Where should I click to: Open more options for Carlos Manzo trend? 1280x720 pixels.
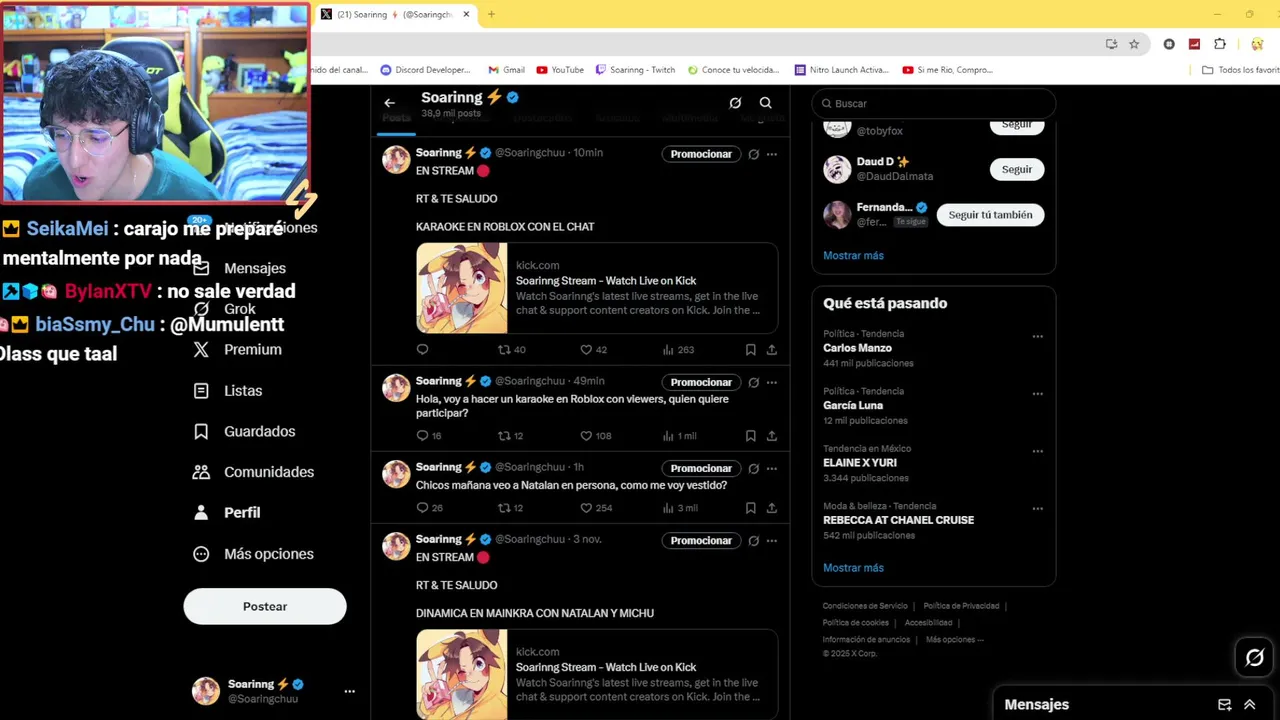point(1037,336)
